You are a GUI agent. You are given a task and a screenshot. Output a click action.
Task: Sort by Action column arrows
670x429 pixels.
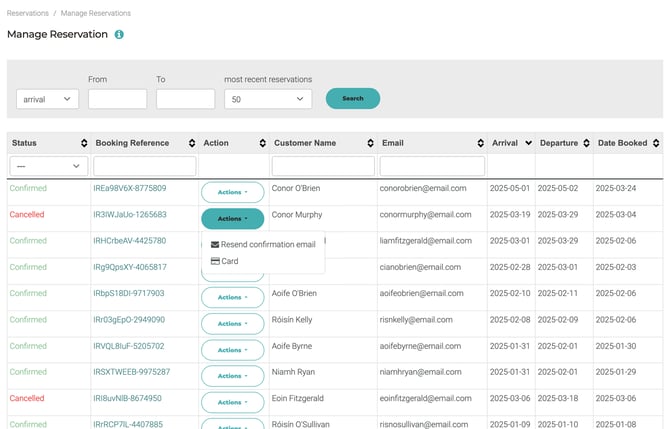262,143
